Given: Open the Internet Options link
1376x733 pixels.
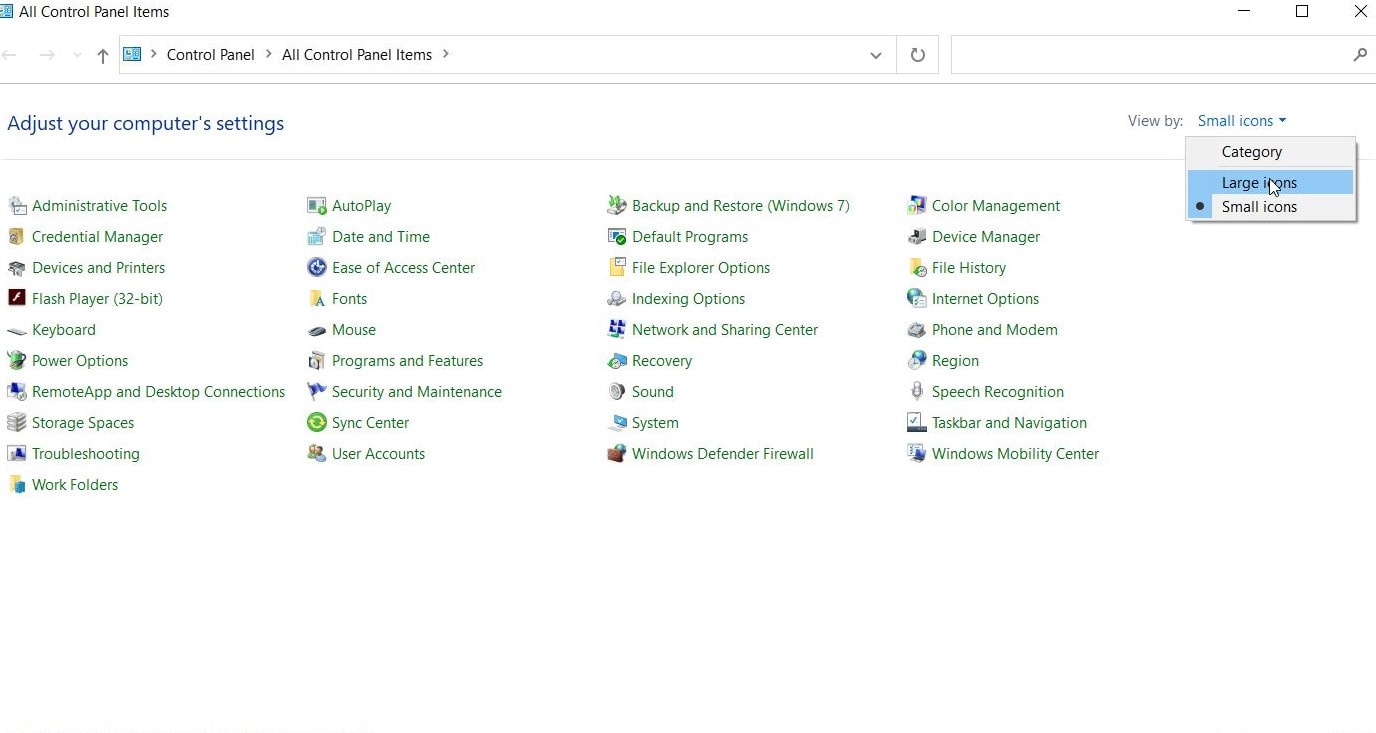Looking at the screenshot, I should pos(985,299).
